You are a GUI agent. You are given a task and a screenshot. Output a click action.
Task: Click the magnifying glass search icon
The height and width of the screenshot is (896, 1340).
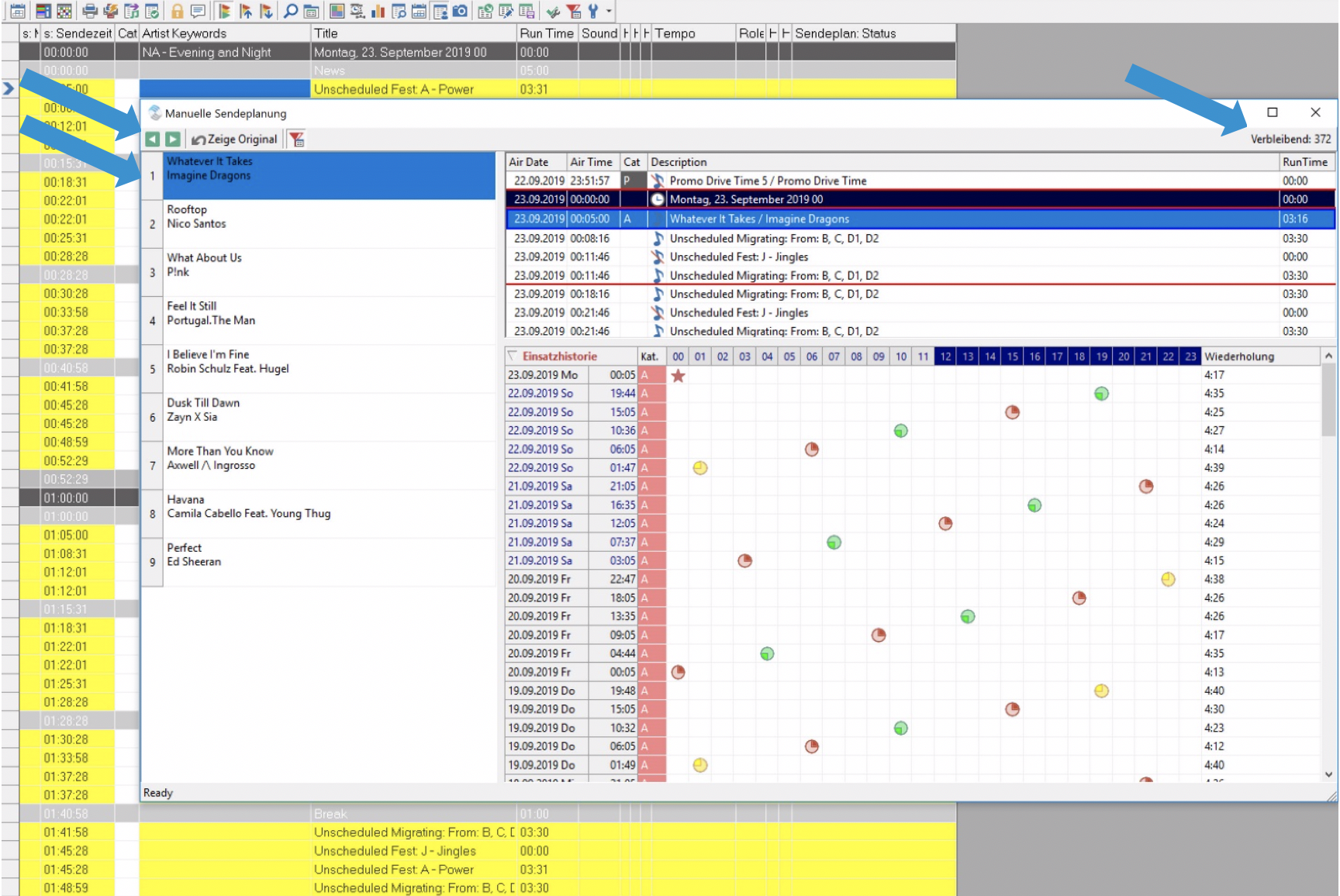point(291,11)
